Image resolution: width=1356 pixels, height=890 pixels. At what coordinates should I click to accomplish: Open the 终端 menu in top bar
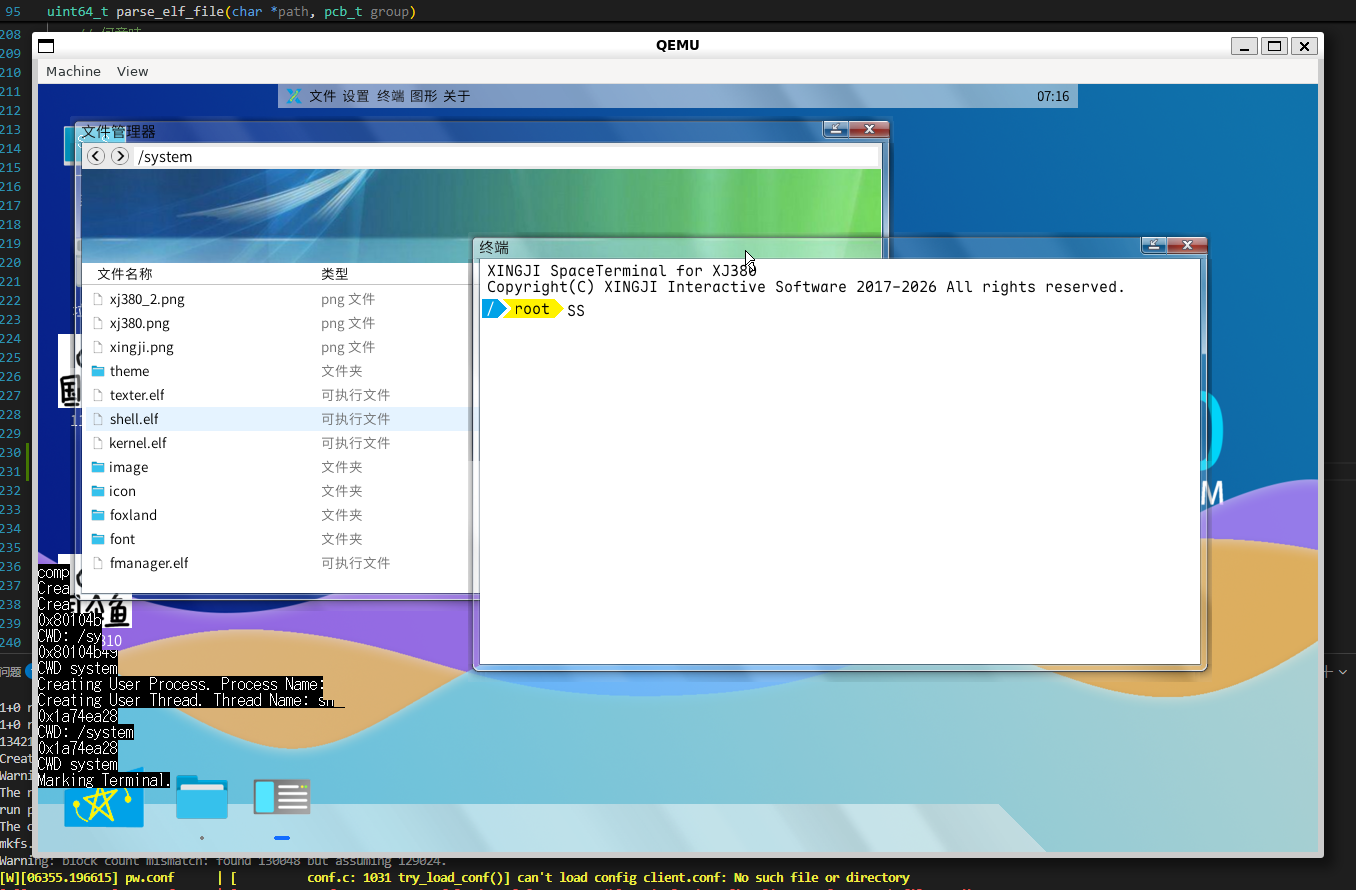tap(390, 96)
